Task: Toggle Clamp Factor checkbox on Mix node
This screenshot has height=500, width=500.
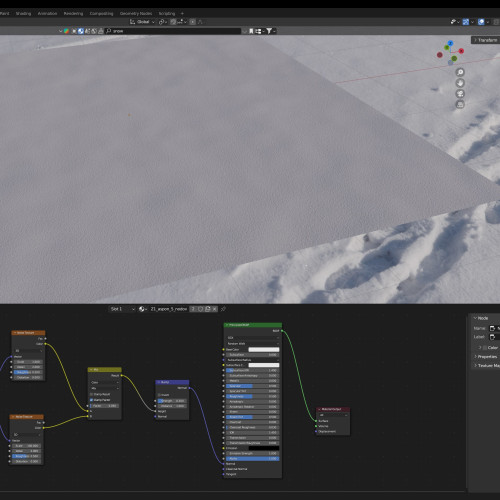Action: [x=92, y=400]
